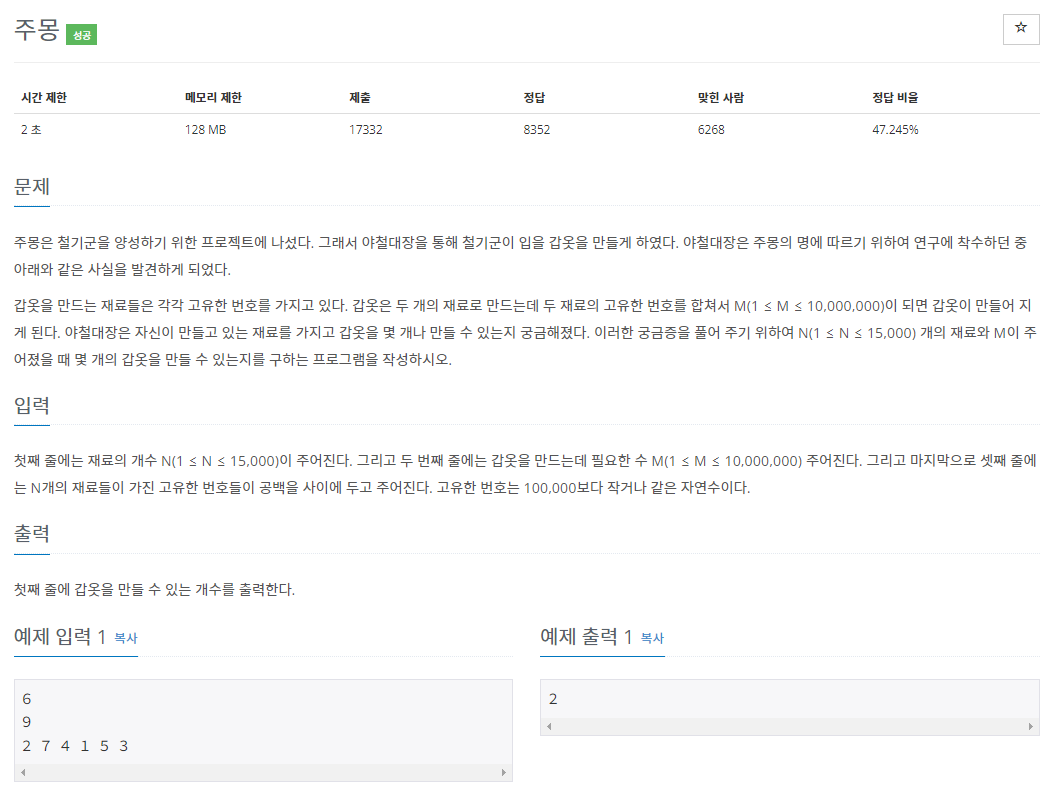Click the 맞힌 사람 column header
This screenshot has height=794, width=1056.
(721, 98)
